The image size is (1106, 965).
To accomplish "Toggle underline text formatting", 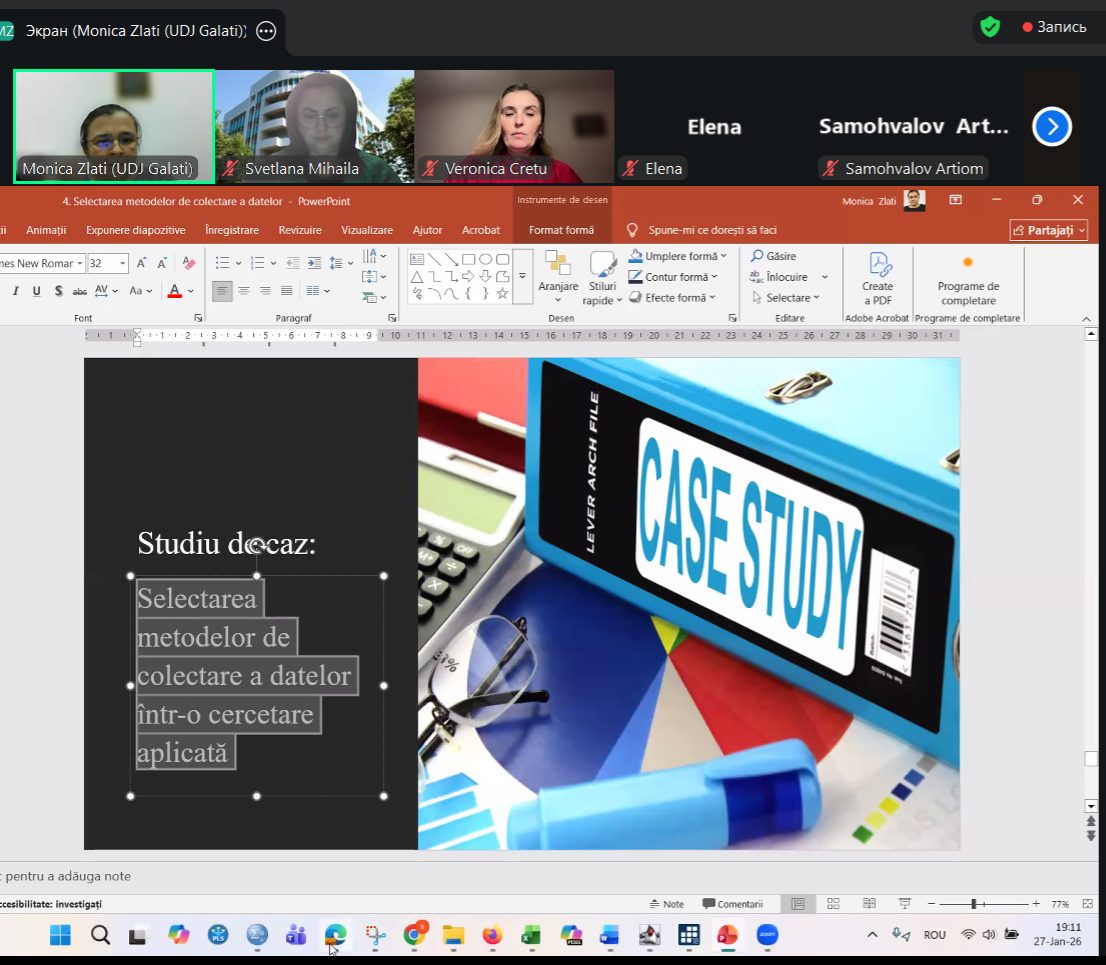I will pyautogui.click(x=37, y=291).
